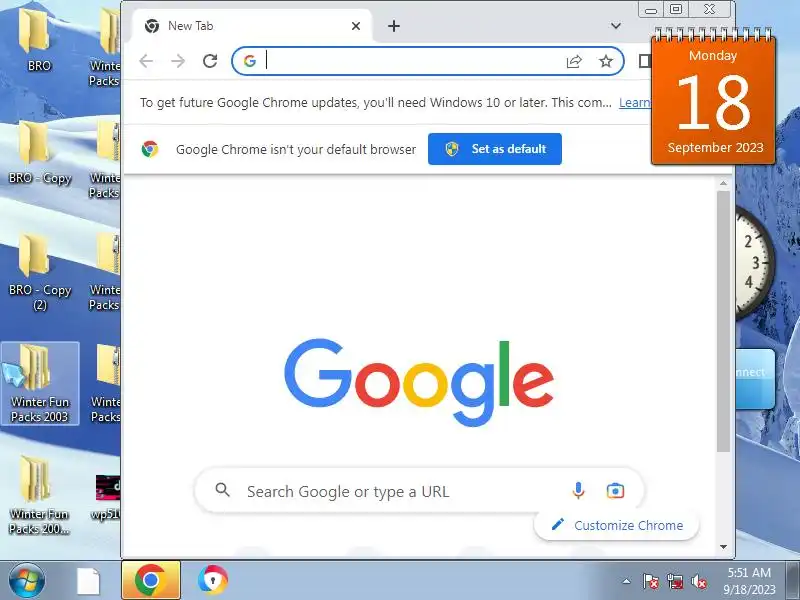Click the key-logo browser taskbar icon
This screenshot has height=600, width=800.
213,580
